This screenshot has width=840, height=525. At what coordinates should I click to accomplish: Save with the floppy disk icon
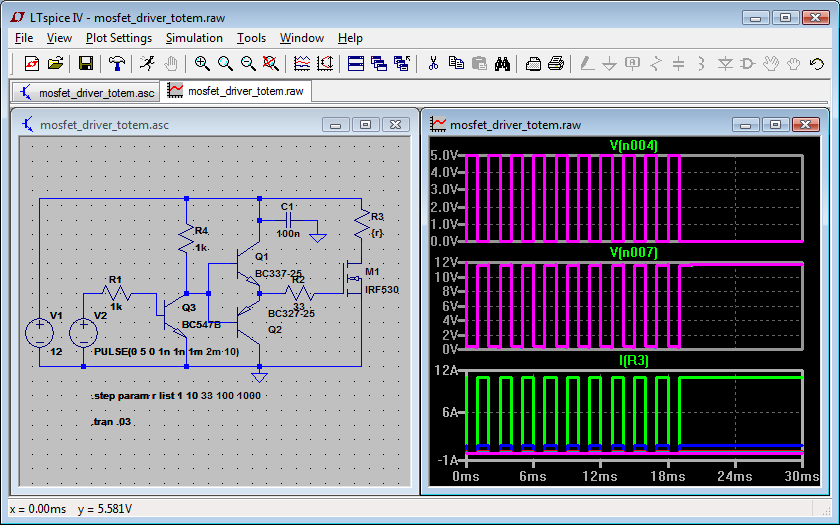point(86,64)
